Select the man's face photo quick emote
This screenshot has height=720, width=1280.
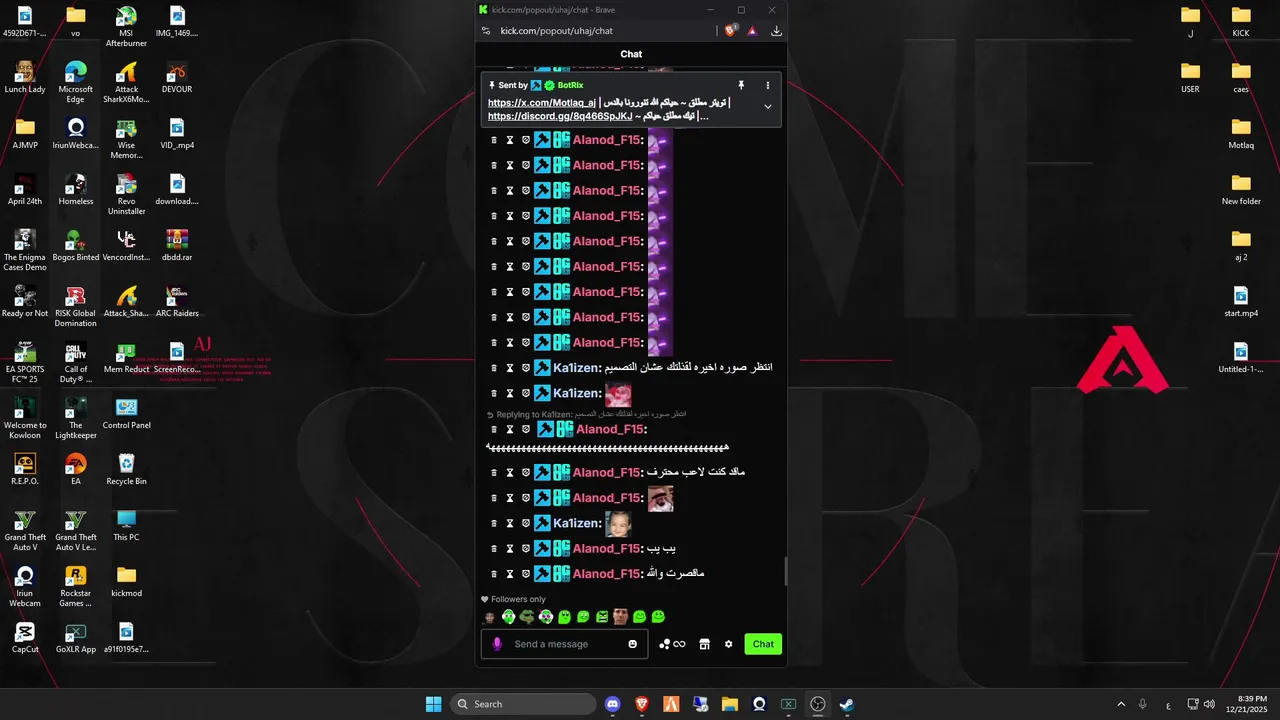pyautogui.click(x=620, y=617)
